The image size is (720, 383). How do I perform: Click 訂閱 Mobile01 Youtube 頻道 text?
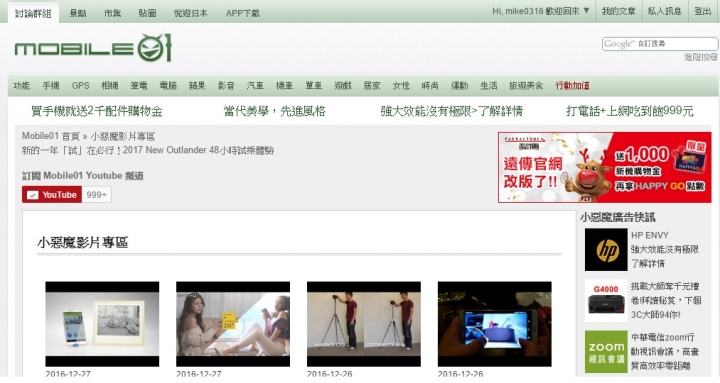pyautogui.click(x=83, y=175)
